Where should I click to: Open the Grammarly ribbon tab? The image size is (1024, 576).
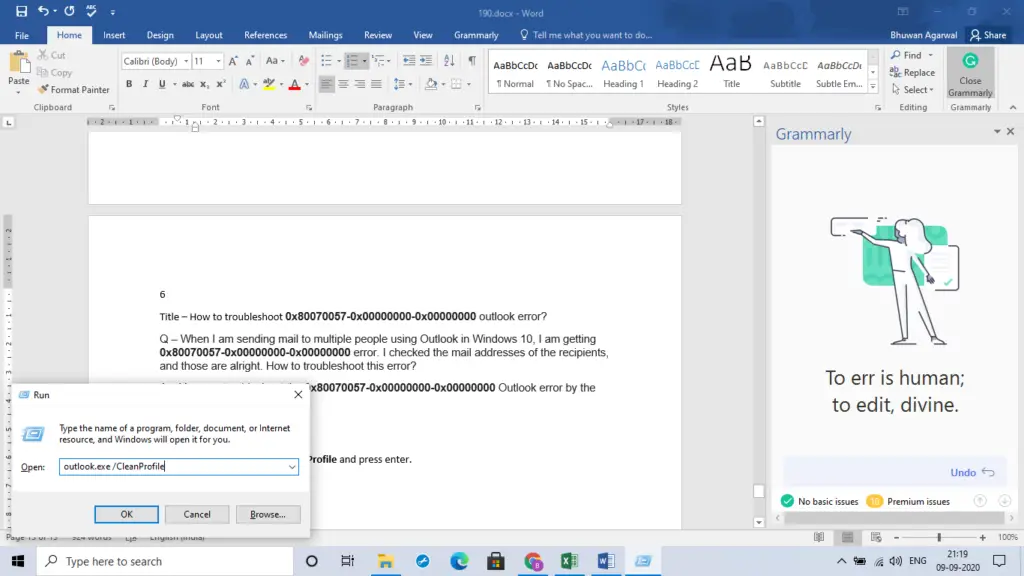click(476, 35)
